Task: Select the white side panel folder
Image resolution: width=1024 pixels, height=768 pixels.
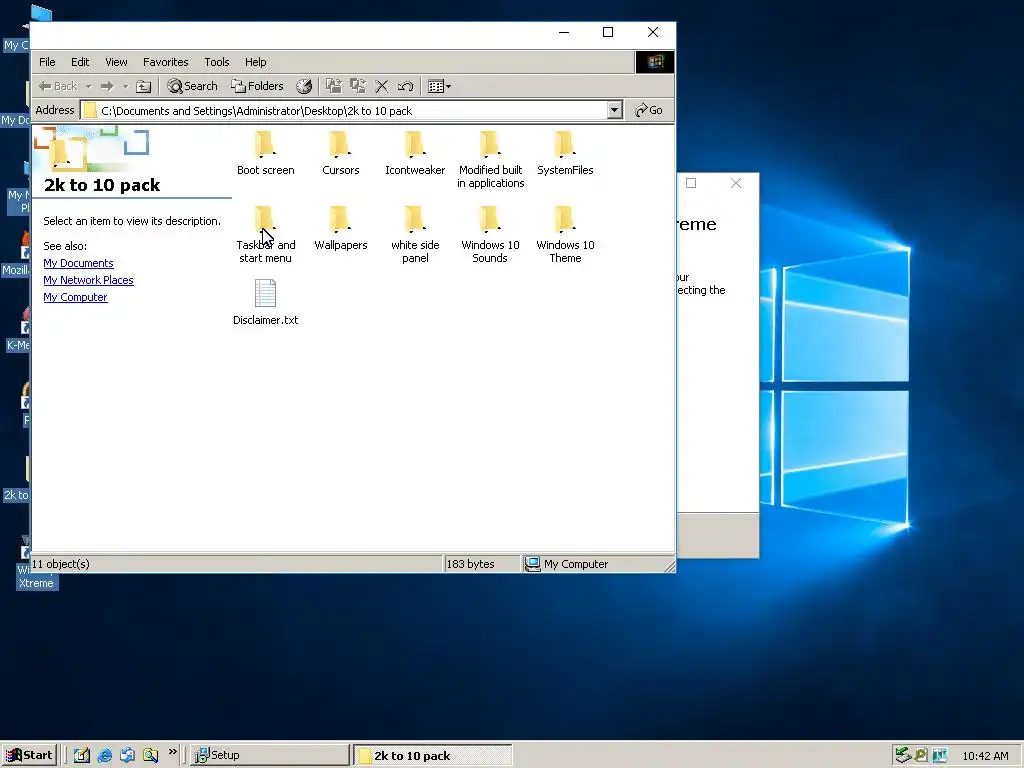Action: 415,235
